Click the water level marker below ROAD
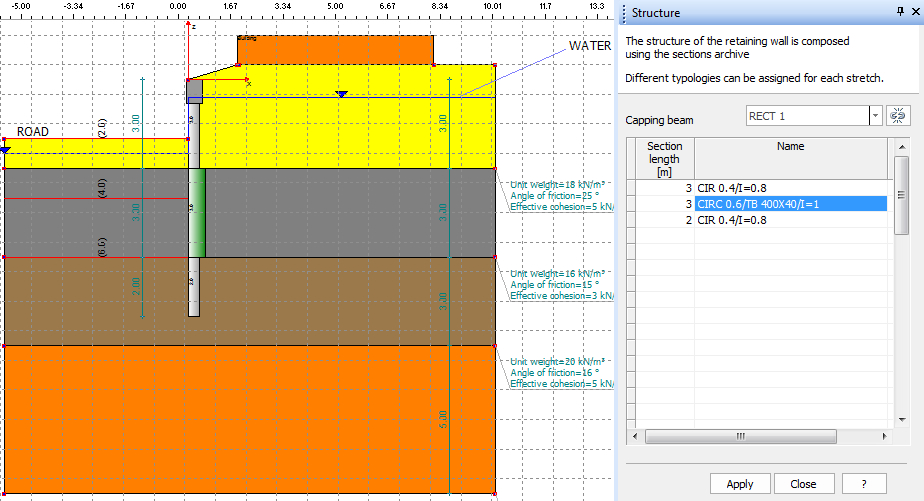This screenshot has width=924, height=501. click(6, 149)
